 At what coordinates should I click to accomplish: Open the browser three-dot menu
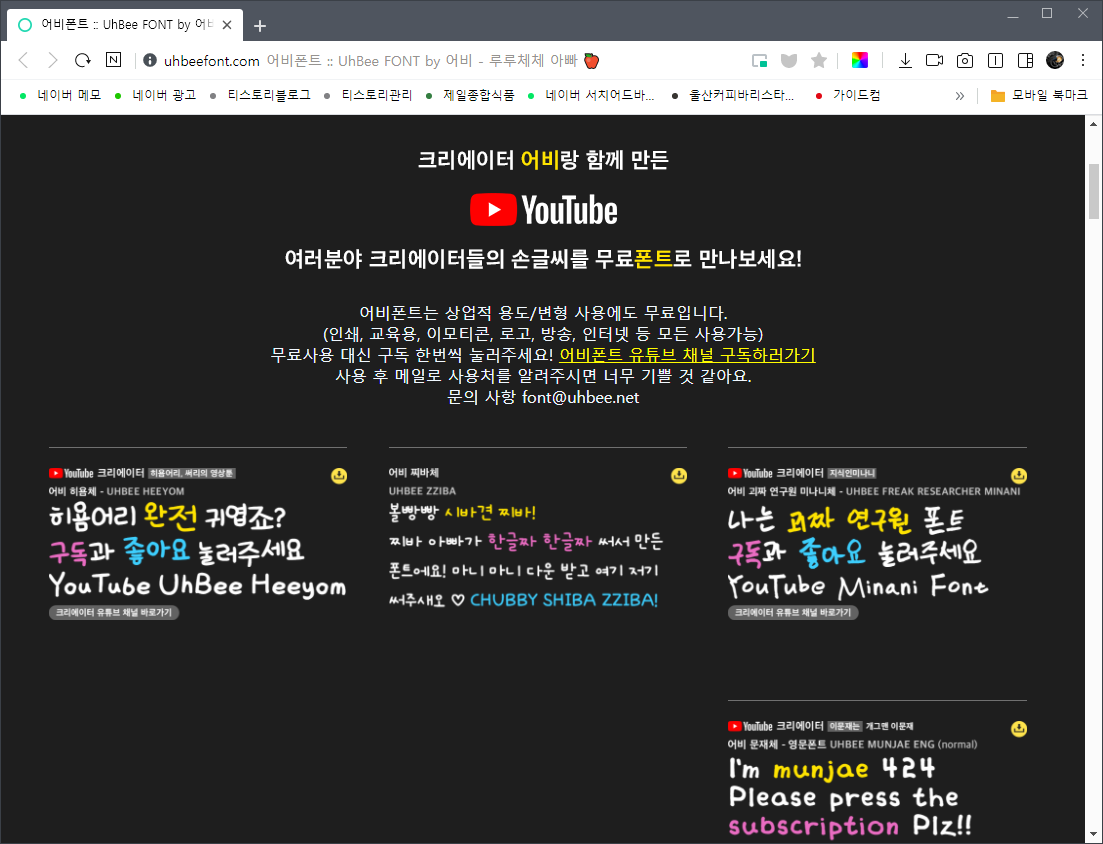1083,60
